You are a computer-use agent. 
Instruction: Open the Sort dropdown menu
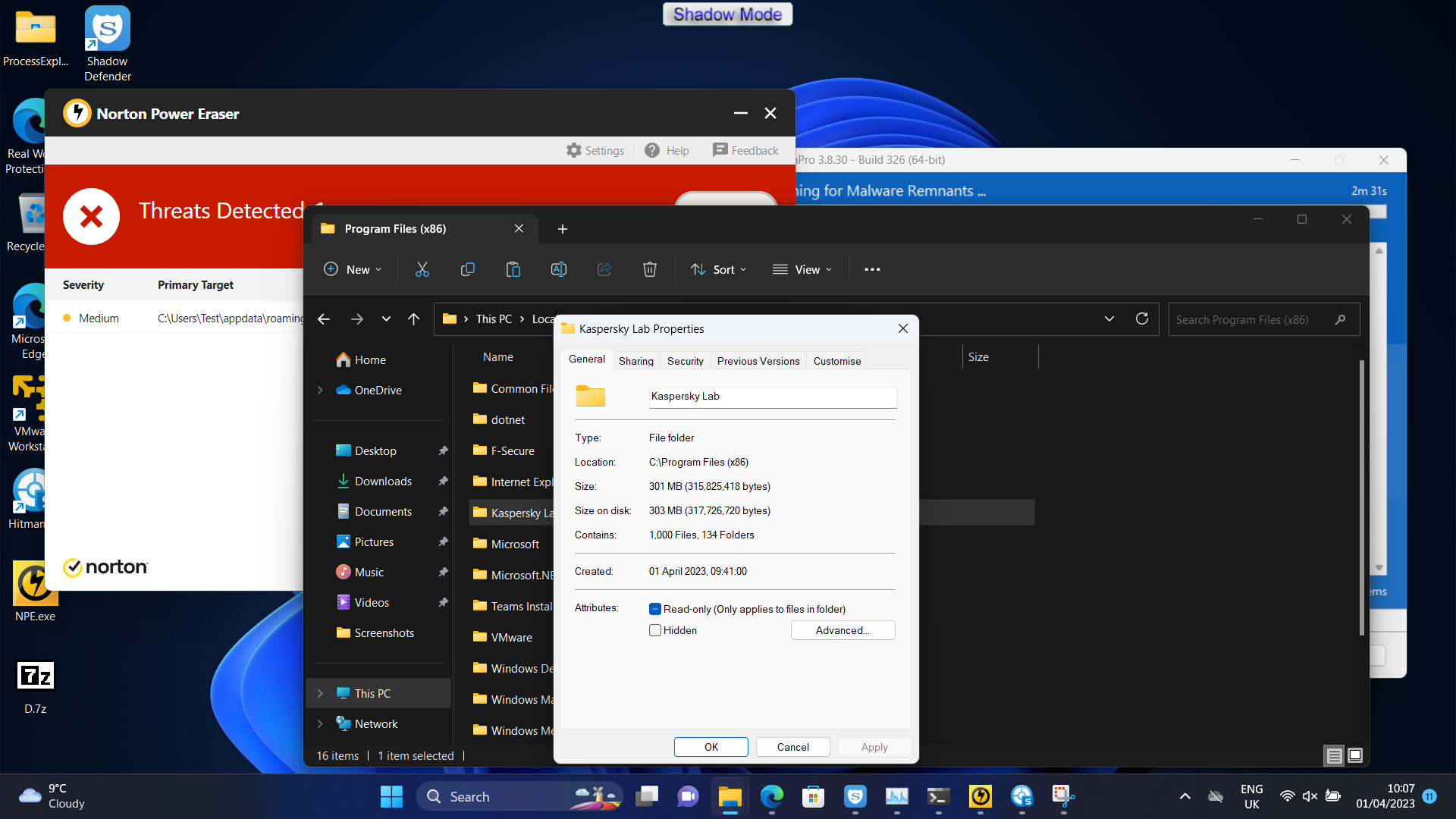coord(719,269)
